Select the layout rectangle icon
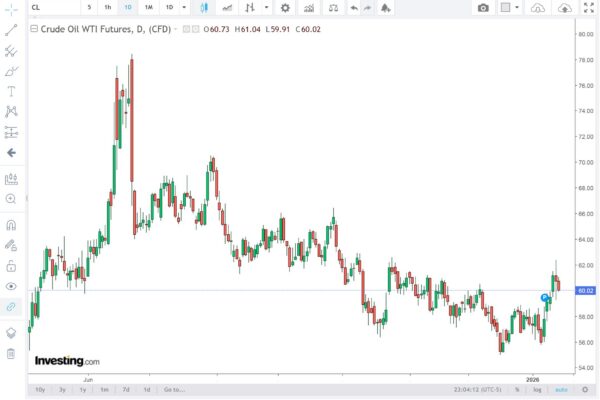 (505, 7)
